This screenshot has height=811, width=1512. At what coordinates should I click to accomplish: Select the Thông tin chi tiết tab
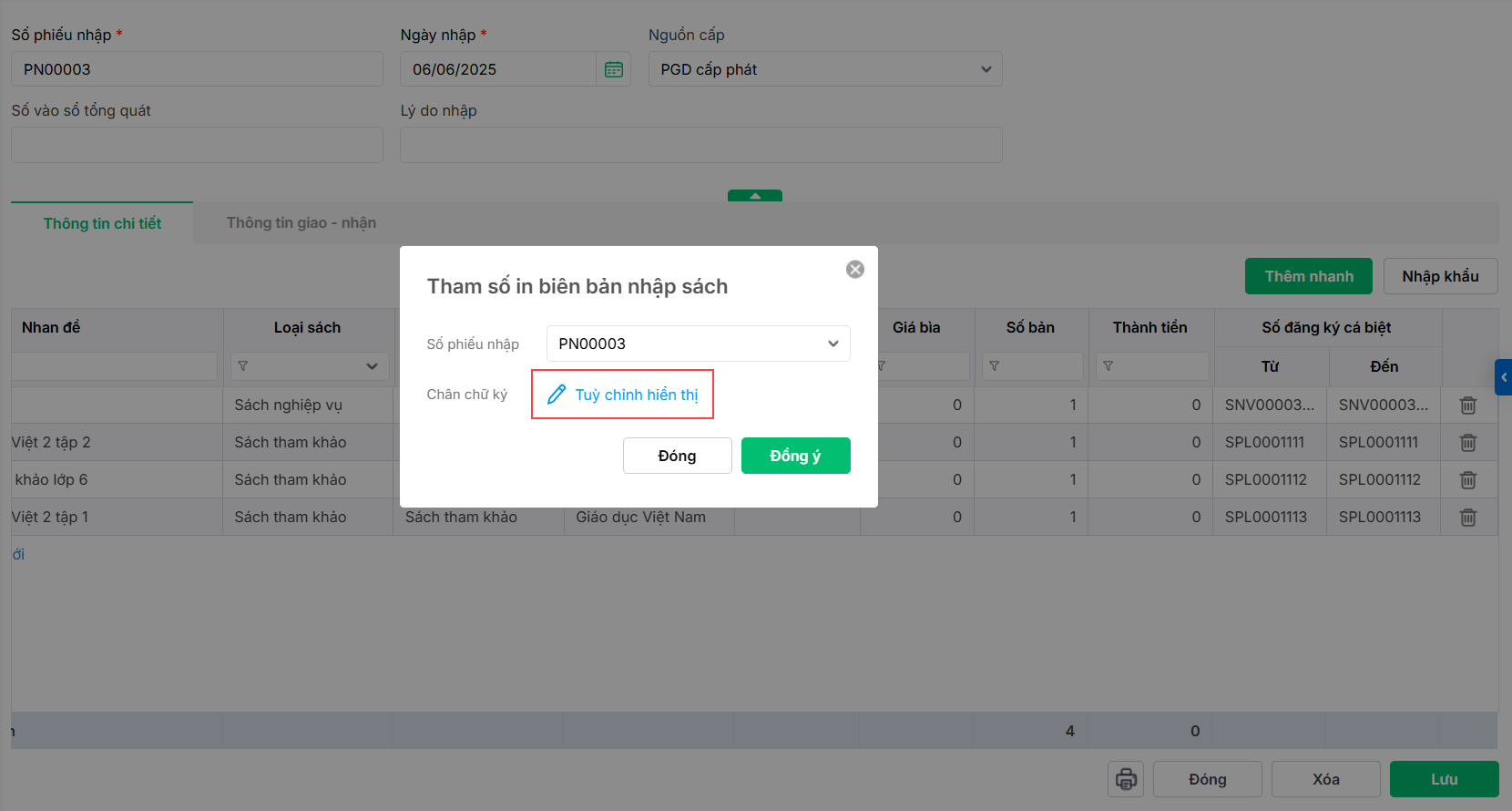coord(102,223)
